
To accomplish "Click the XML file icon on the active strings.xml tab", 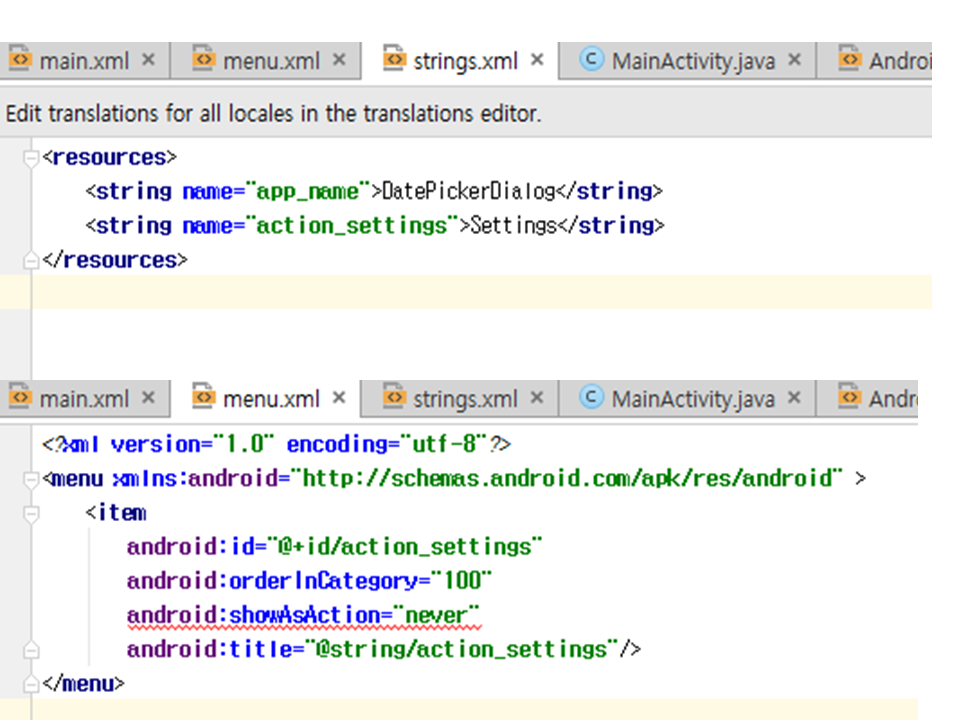I will [395, 60].
